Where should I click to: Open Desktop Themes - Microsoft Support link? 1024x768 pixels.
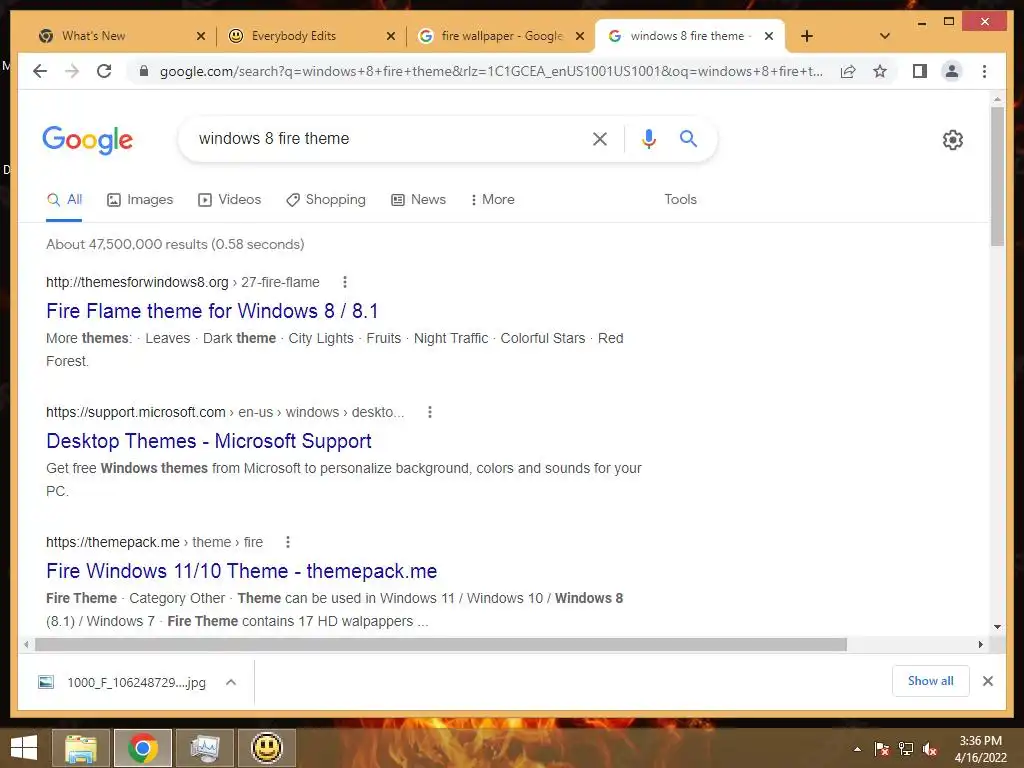coord(208,441)
